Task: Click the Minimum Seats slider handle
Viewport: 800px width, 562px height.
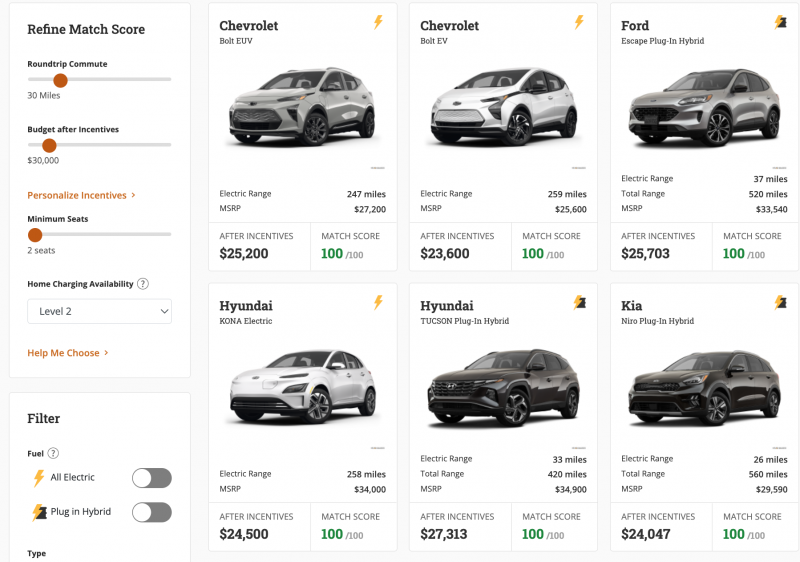Action: [x=35, y=235]
